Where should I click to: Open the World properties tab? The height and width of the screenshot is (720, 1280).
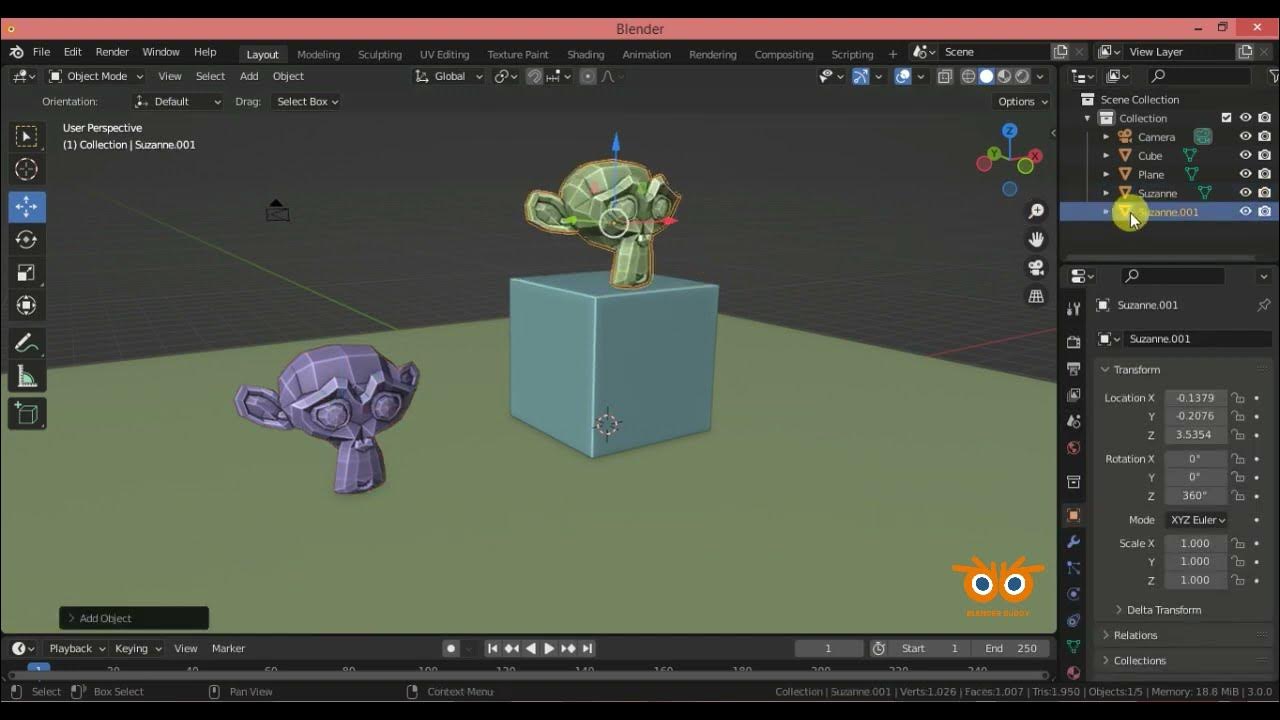pos(1074,448)
